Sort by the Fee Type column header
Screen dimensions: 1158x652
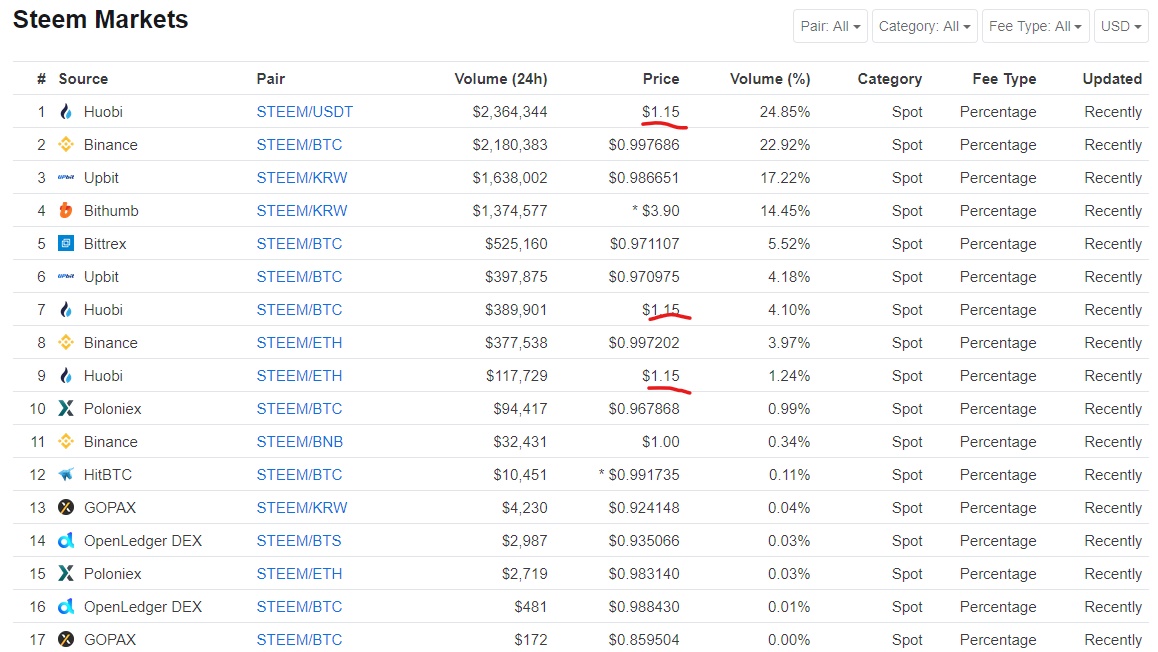pos(1004,78)
